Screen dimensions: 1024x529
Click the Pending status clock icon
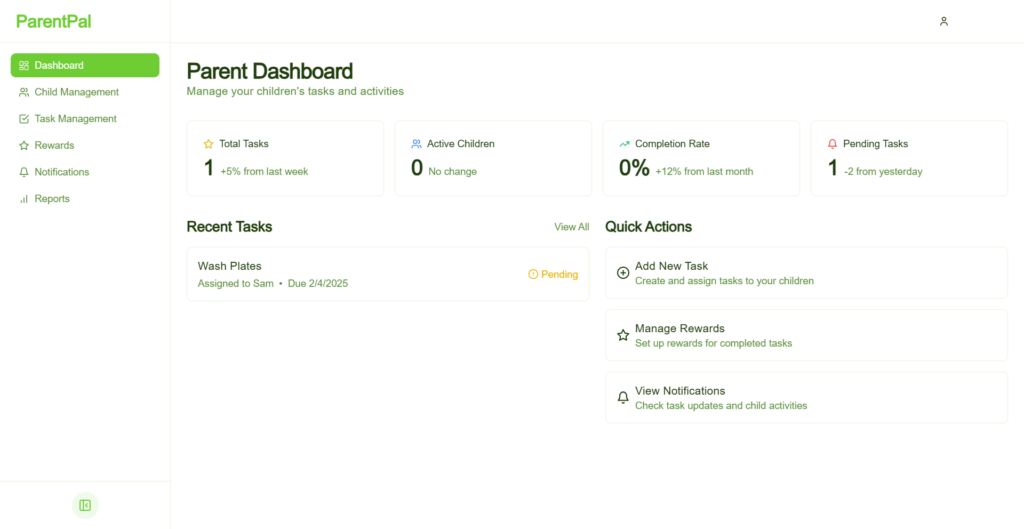tap(533, 274)
